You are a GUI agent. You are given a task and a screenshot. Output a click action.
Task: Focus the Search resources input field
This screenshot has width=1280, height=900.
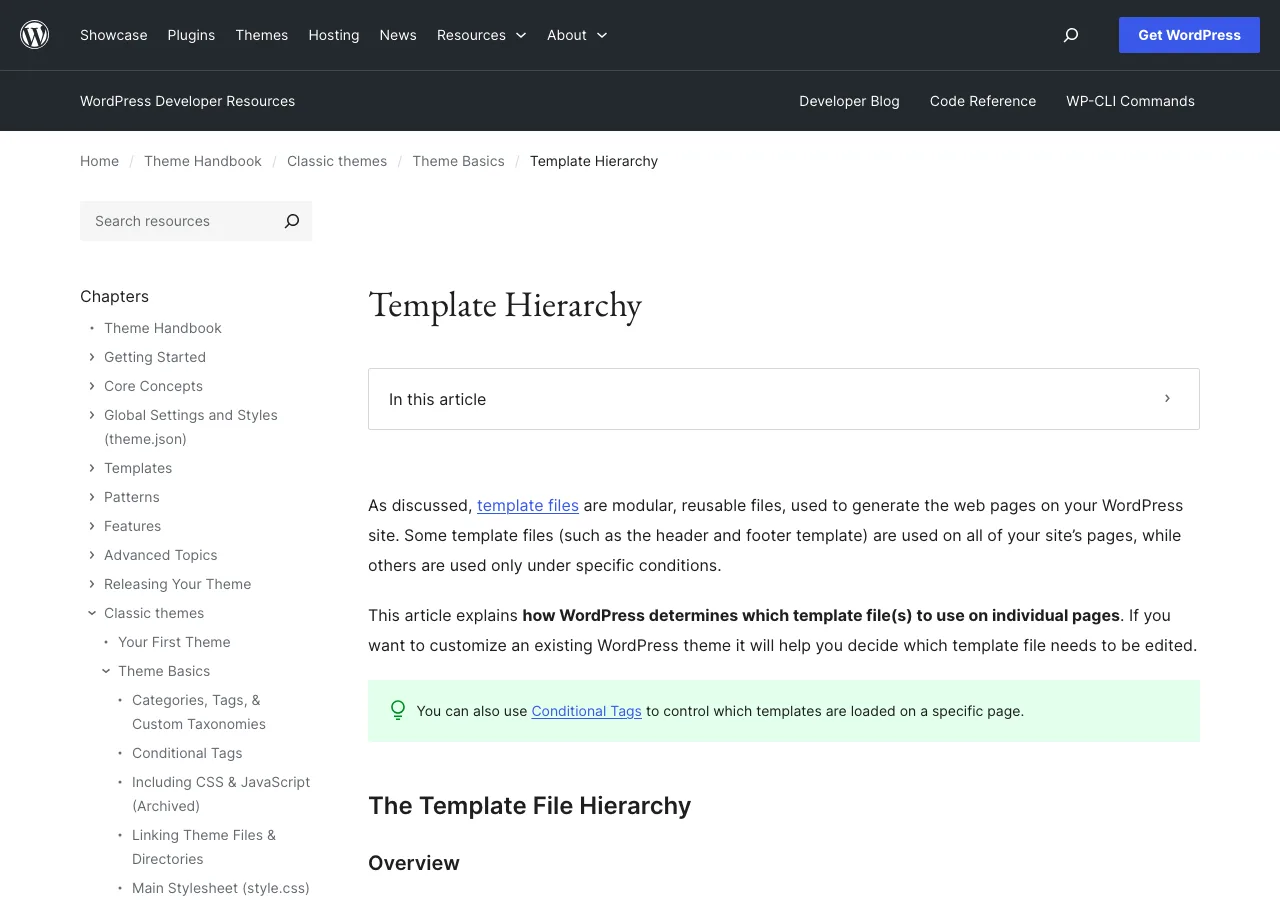(x=178, y=221)
